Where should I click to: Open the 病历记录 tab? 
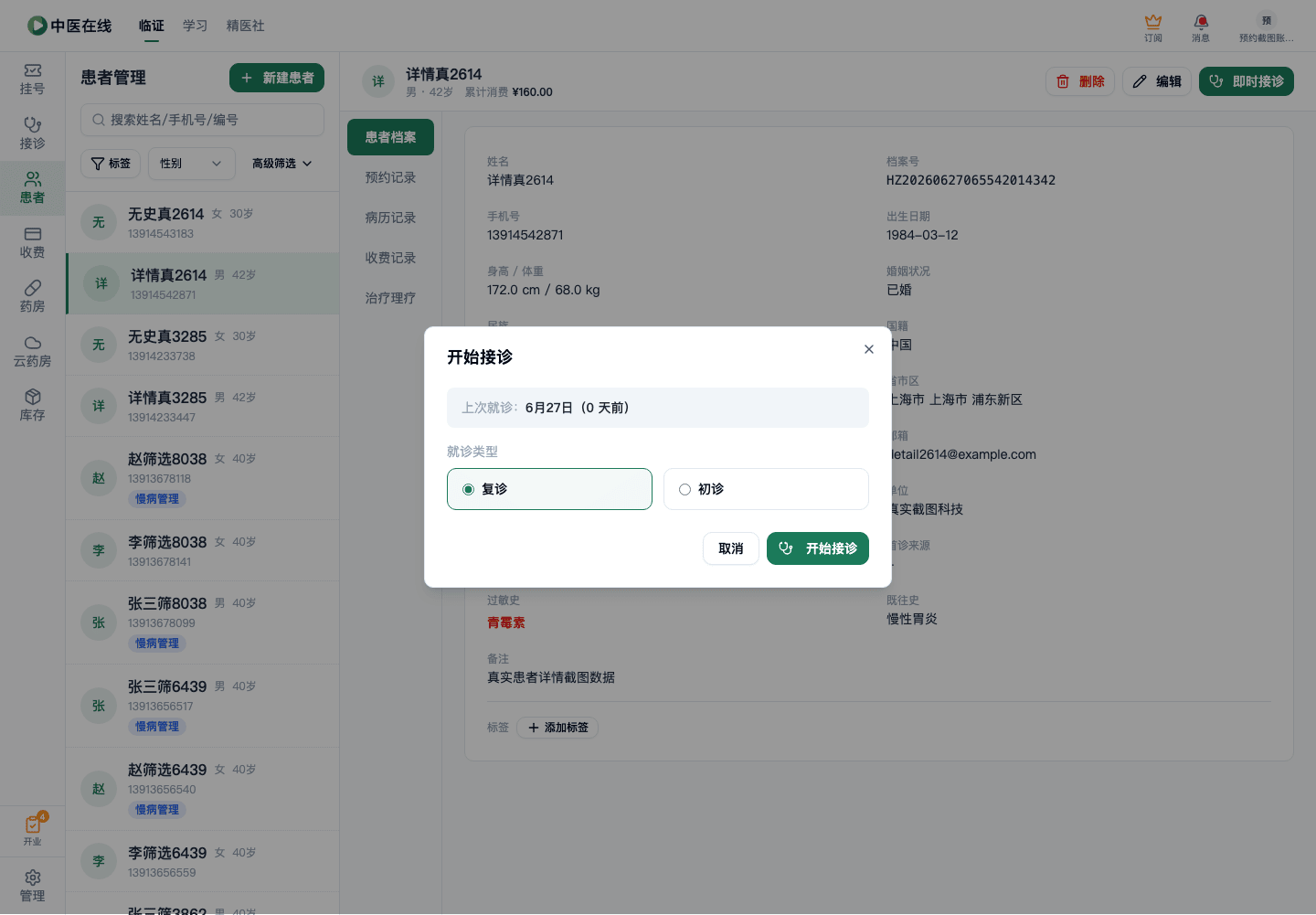point(391,218)
